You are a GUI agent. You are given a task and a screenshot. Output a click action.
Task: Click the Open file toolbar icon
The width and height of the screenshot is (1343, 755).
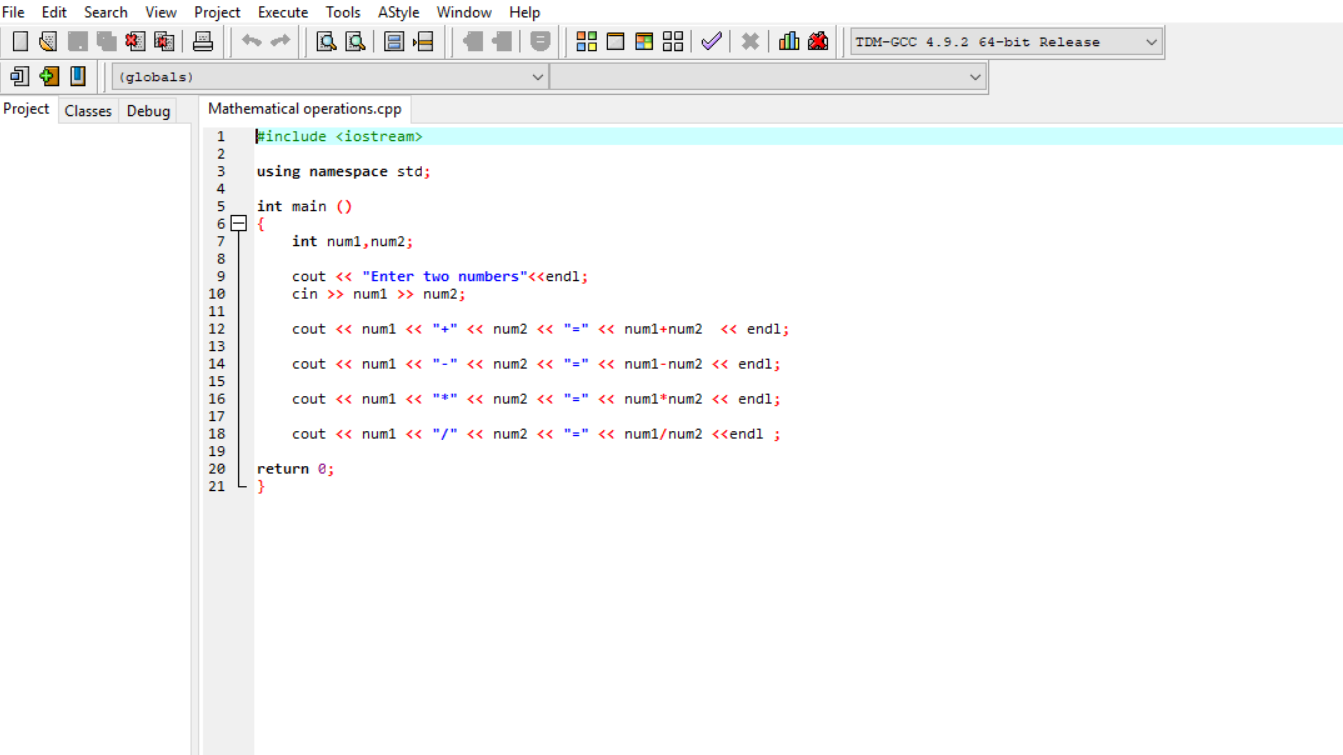click(x=48, y=41)
